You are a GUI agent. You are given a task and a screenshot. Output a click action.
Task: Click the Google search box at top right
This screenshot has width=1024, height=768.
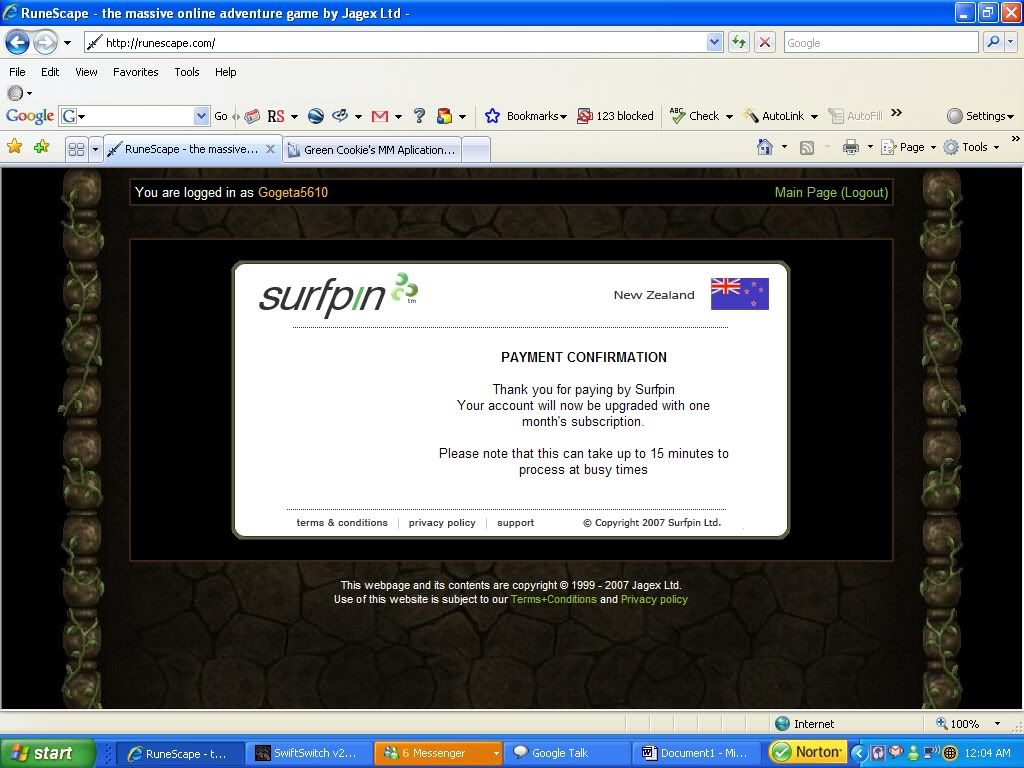[x=880, y=43]
